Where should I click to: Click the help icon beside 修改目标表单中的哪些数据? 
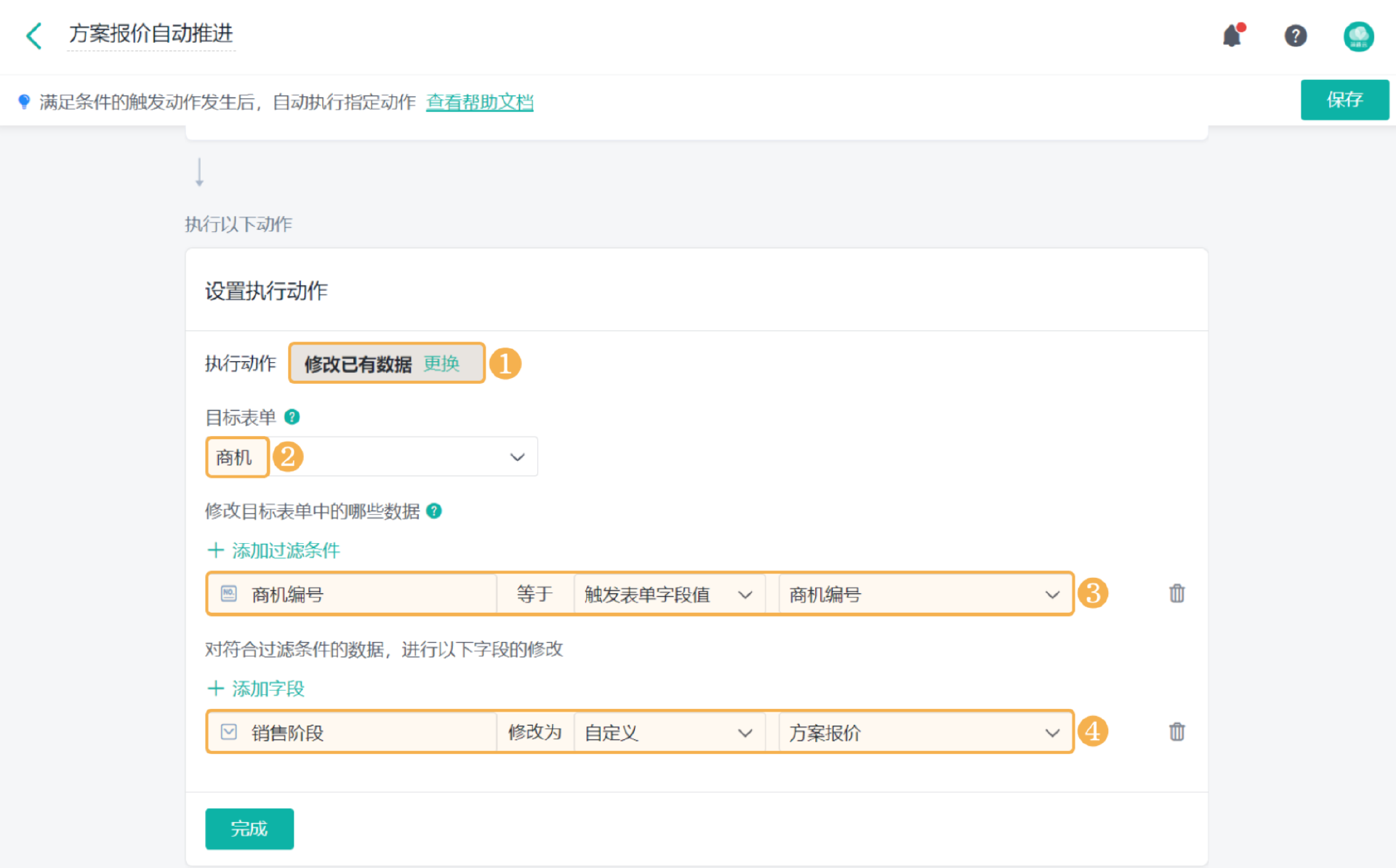[434, 511]
